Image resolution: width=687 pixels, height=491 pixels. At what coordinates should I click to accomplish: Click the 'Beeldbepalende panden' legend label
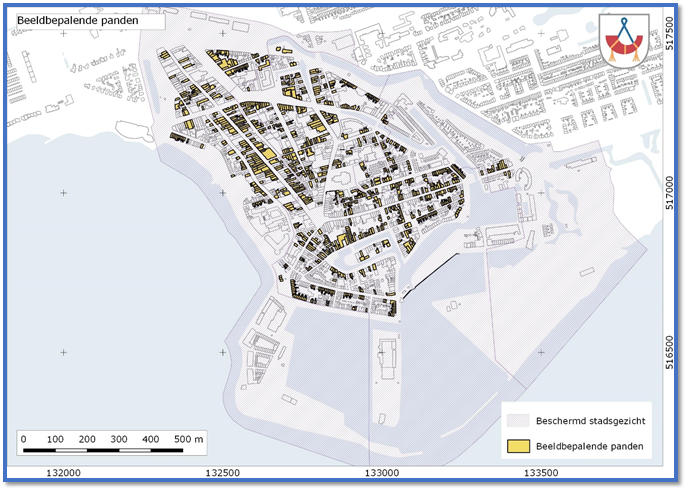coord(590,446)
